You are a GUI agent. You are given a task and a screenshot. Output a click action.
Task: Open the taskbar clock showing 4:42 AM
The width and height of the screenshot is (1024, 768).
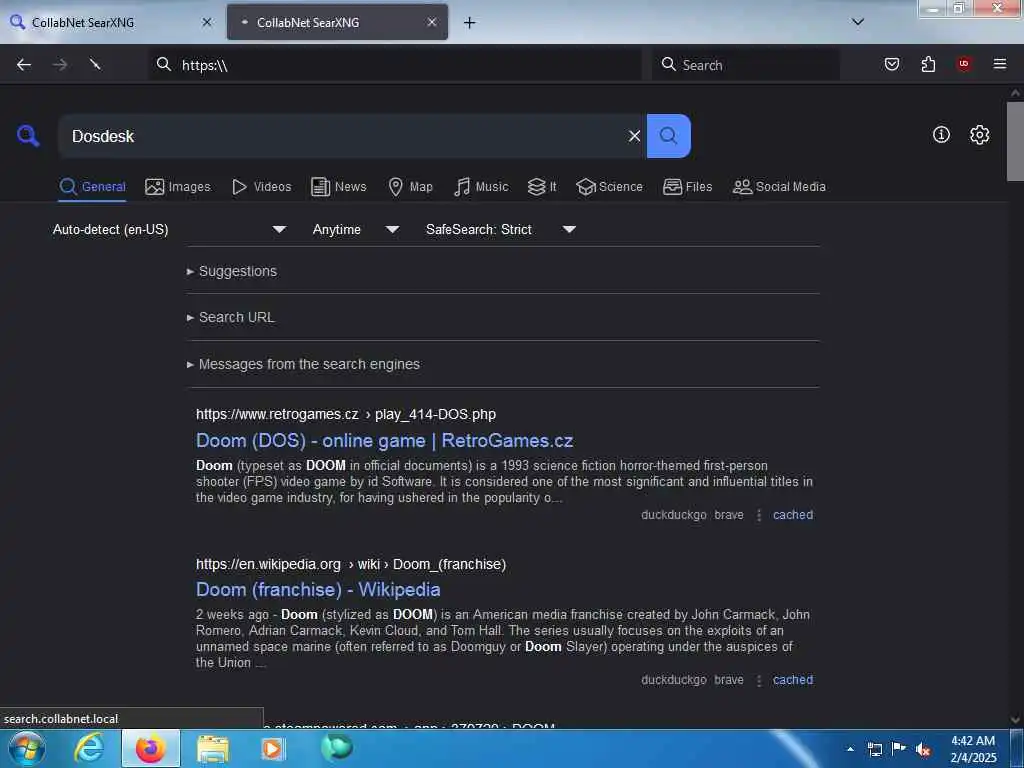[973, 749]
